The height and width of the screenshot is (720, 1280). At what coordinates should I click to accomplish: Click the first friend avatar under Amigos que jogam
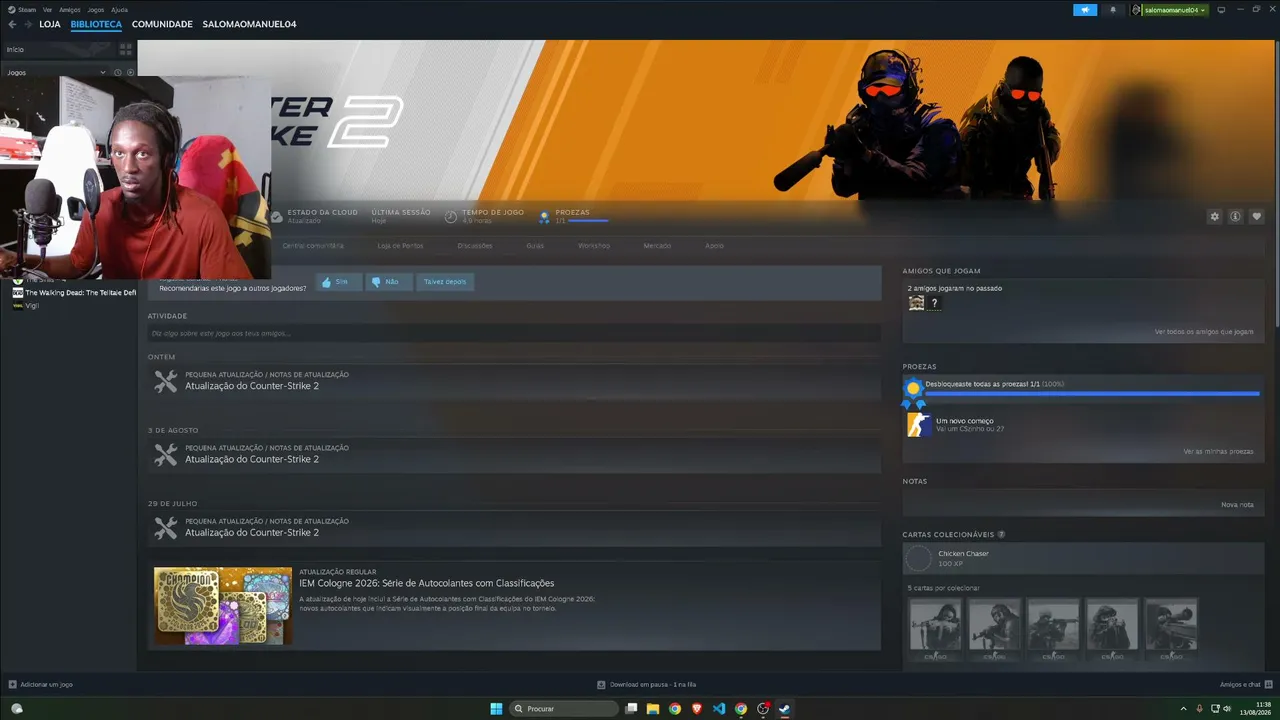coord(916,303)
